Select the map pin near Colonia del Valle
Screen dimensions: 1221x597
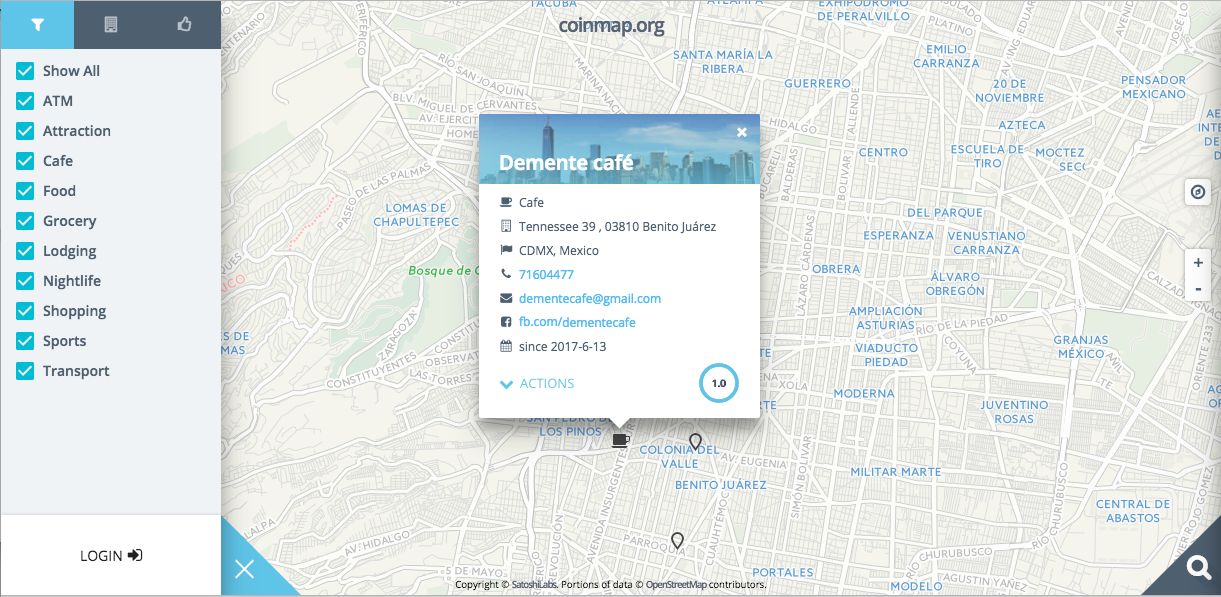pos(695,441)
